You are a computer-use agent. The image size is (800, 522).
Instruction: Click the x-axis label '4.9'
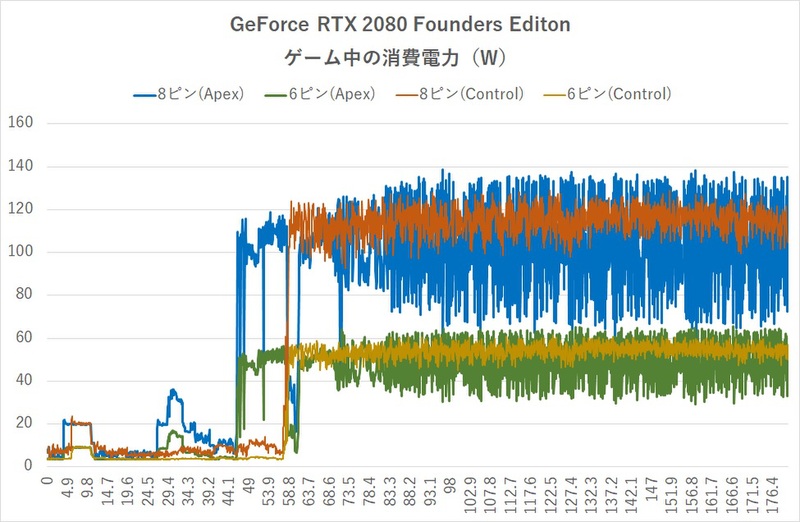[68, 487]
